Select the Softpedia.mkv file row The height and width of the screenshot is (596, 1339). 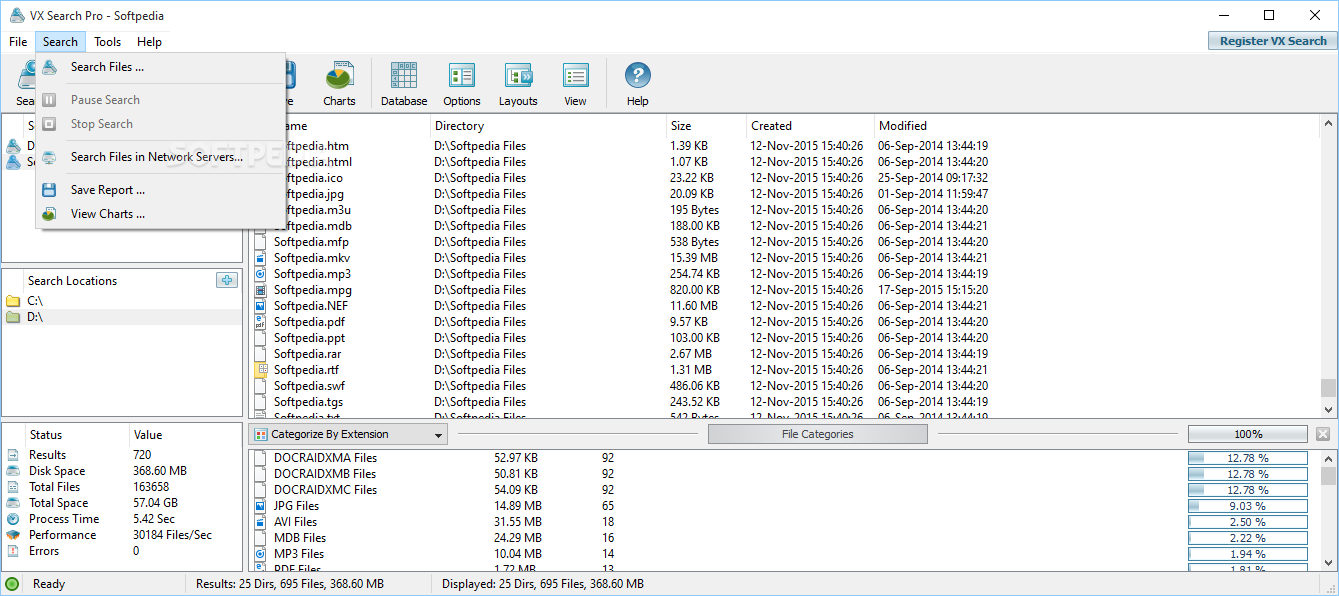(x=784, y=258)
